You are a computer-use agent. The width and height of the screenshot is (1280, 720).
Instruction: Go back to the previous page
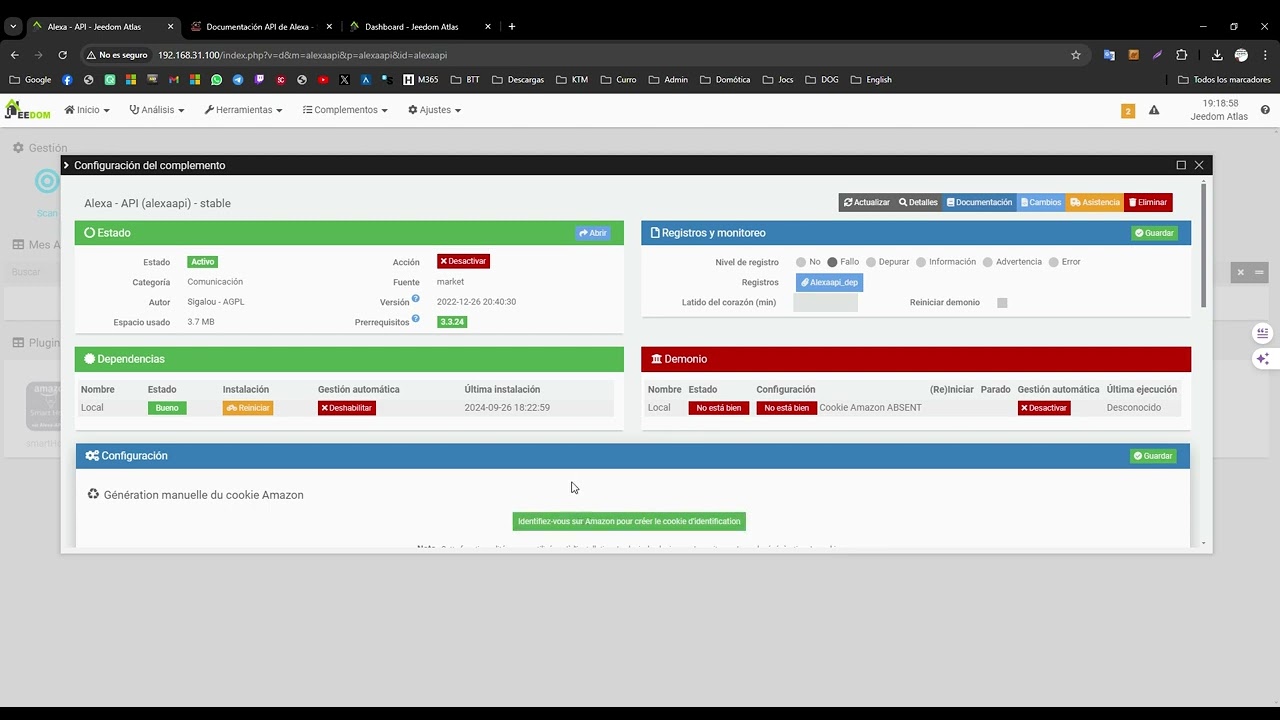[15, 55]
